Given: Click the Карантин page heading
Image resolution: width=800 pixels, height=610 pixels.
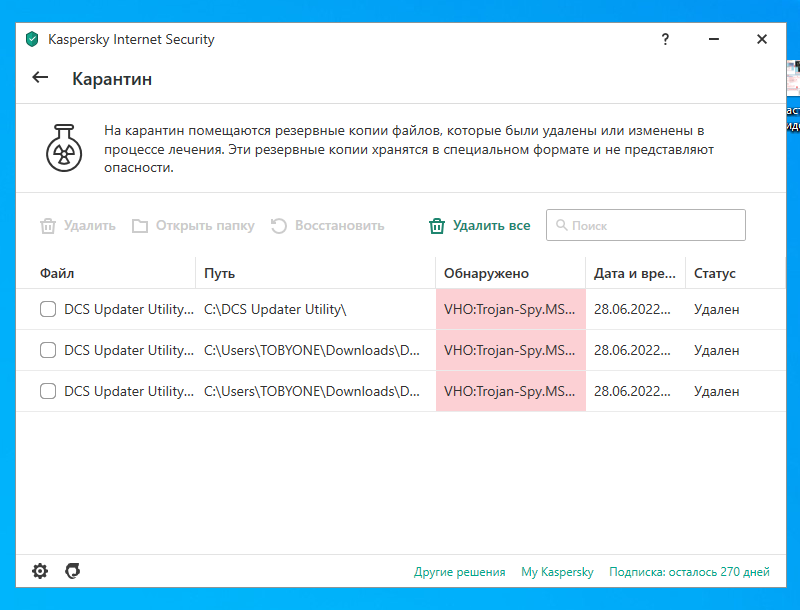Looking at the screenshot, I should point(112,79).
